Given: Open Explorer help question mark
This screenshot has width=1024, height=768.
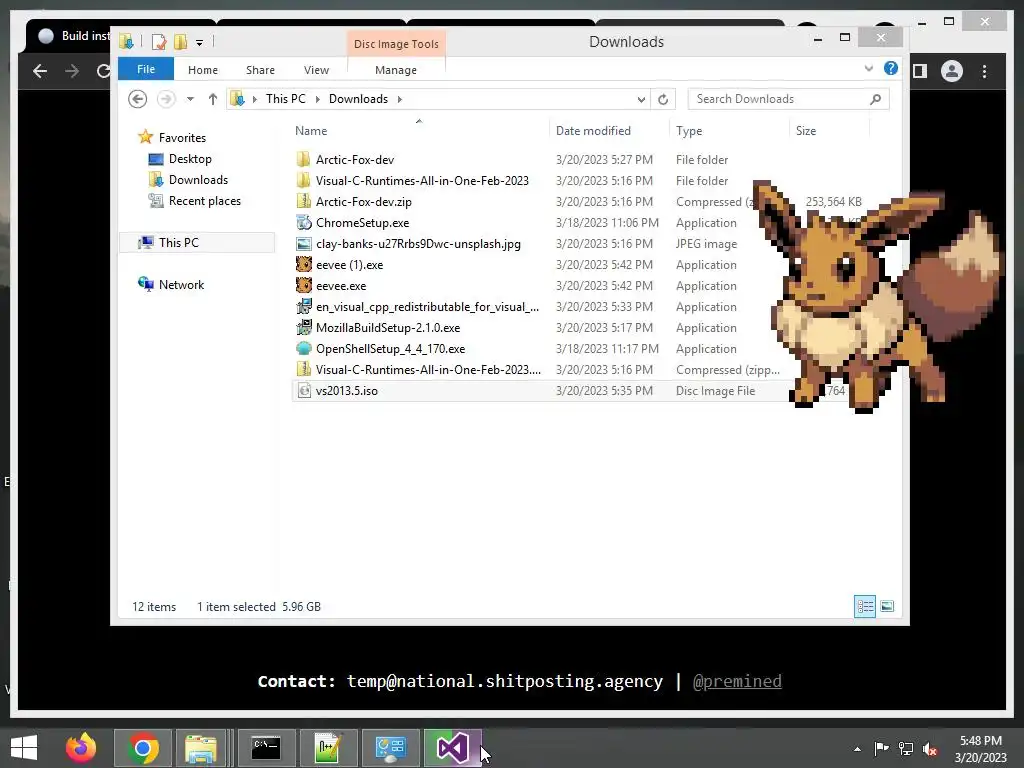Looking at the screenshot, I should pyautogui.click(x=891, y=69).
